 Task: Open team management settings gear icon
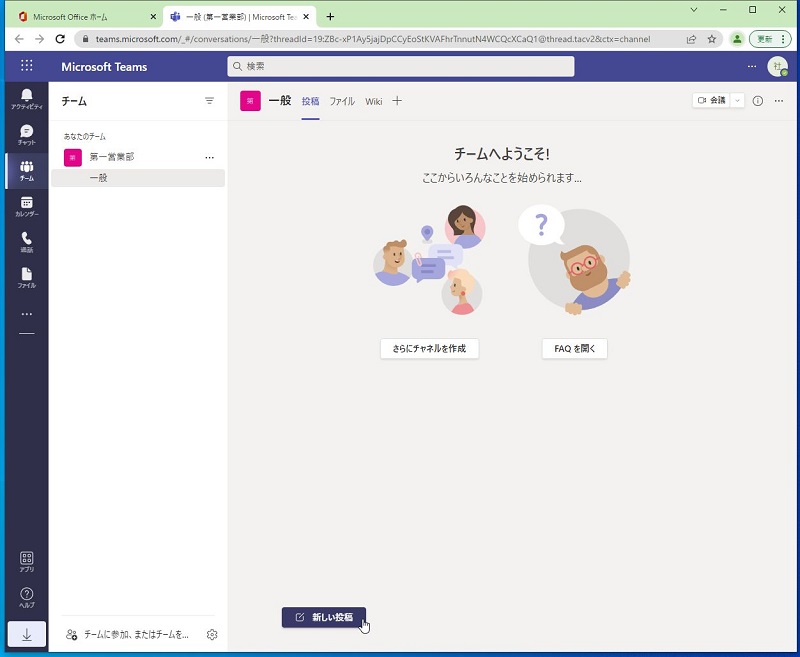(x=212, y=634)
